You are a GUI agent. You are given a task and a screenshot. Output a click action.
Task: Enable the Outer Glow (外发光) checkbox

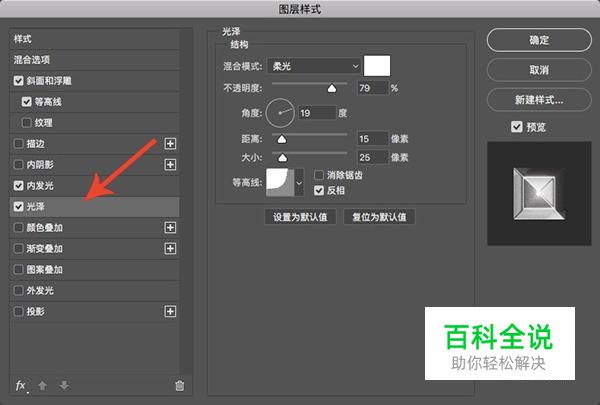[18, 291]
